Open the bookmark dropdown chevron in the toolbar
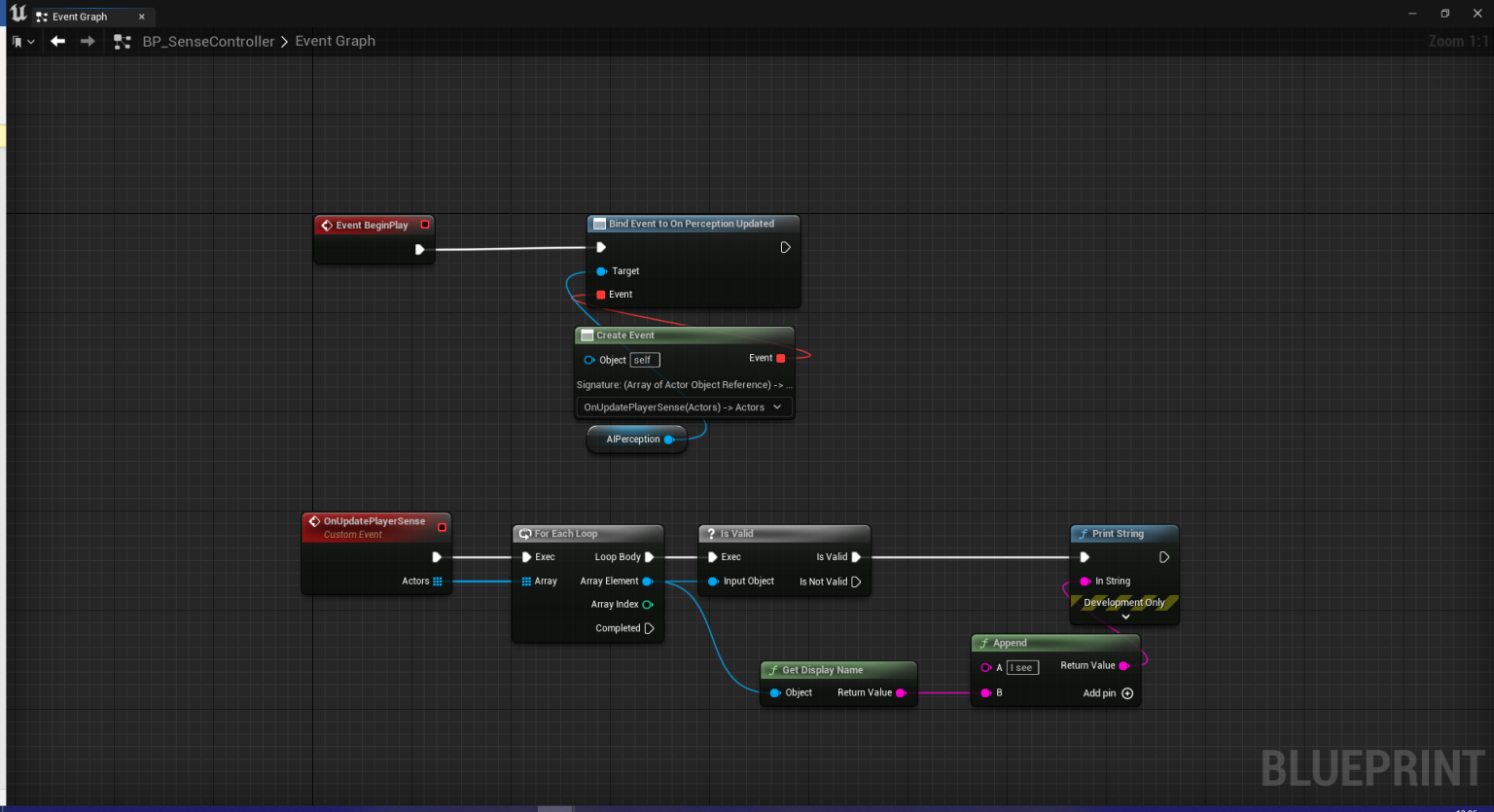Viewport: 1494px width, 812px height. click(x=32, y=41)
